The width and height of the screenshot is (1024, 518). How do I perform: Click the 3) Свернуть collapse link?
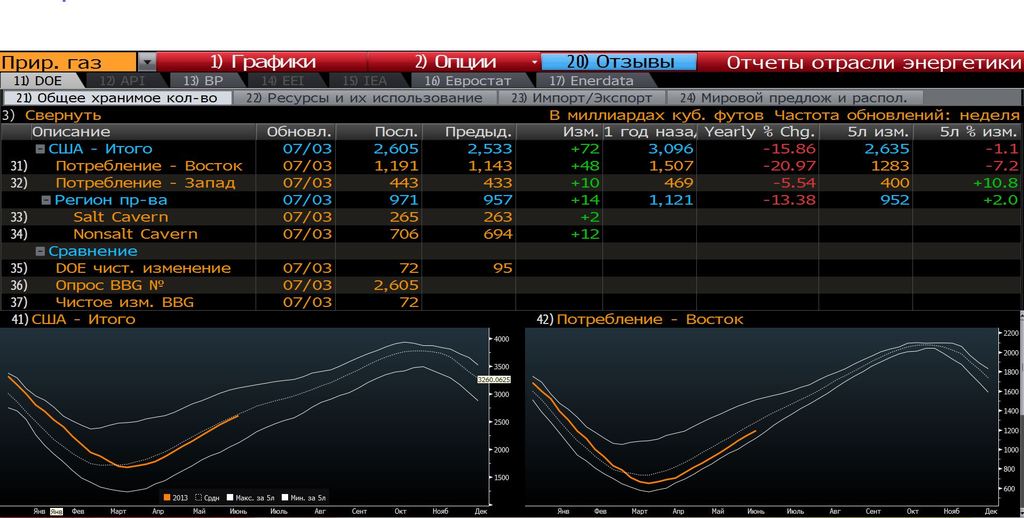coord(52,115)
